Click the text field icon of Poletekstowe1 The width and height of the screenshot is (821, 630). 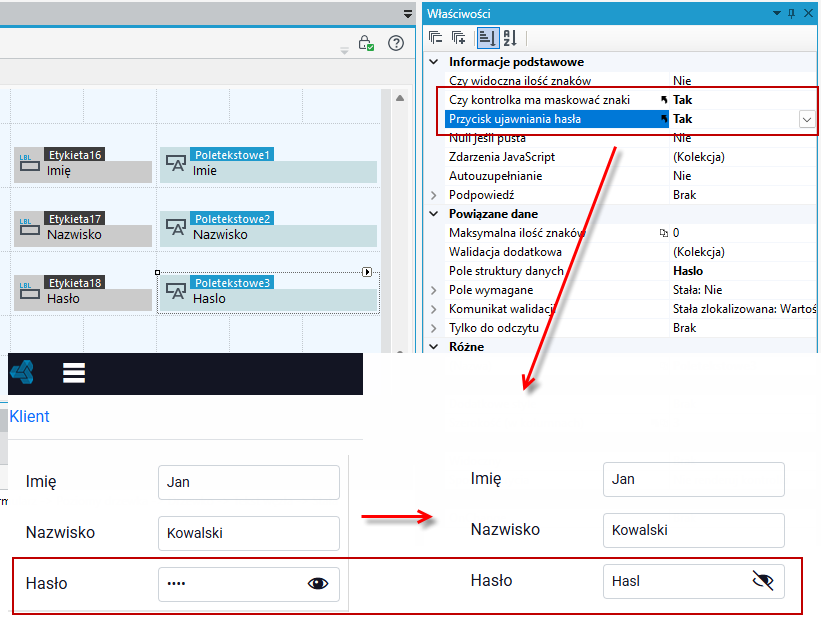[176, 163]
